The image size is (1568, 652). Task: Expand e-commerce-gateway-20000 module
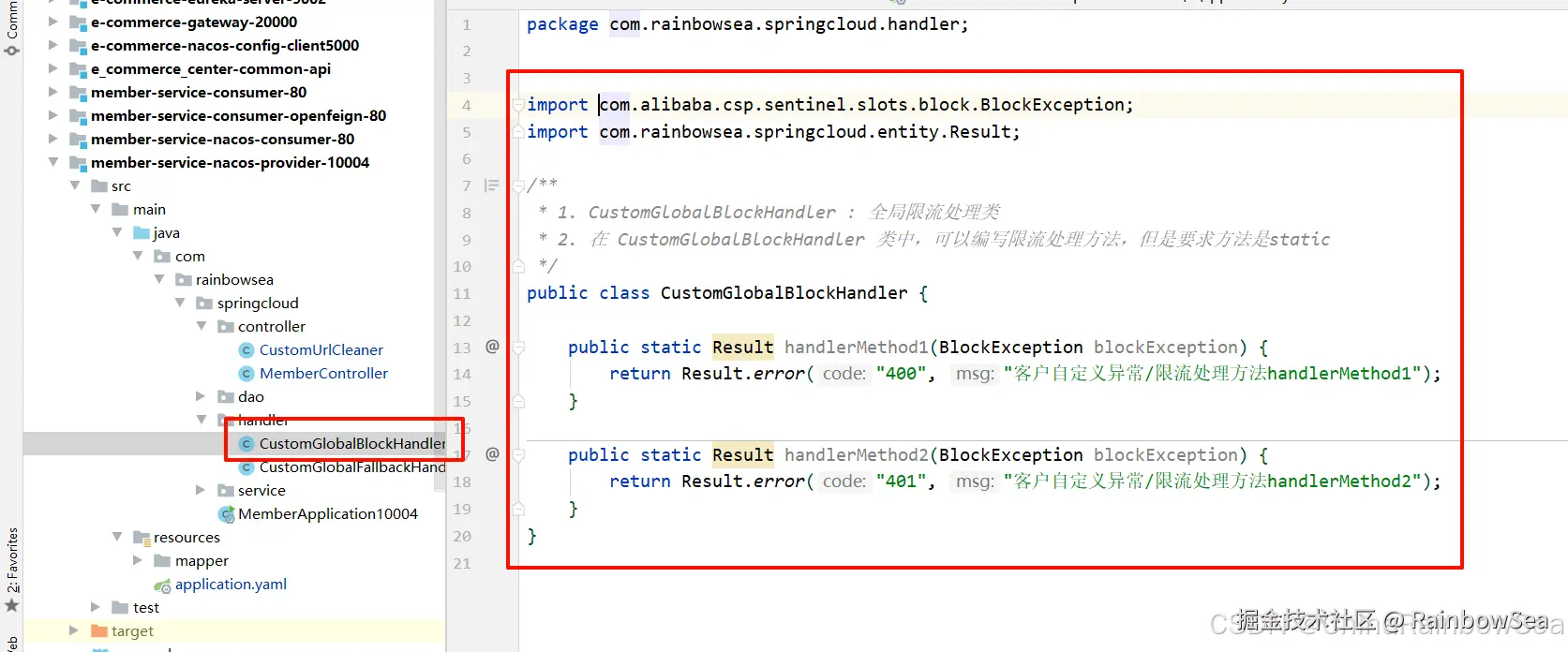53,22
